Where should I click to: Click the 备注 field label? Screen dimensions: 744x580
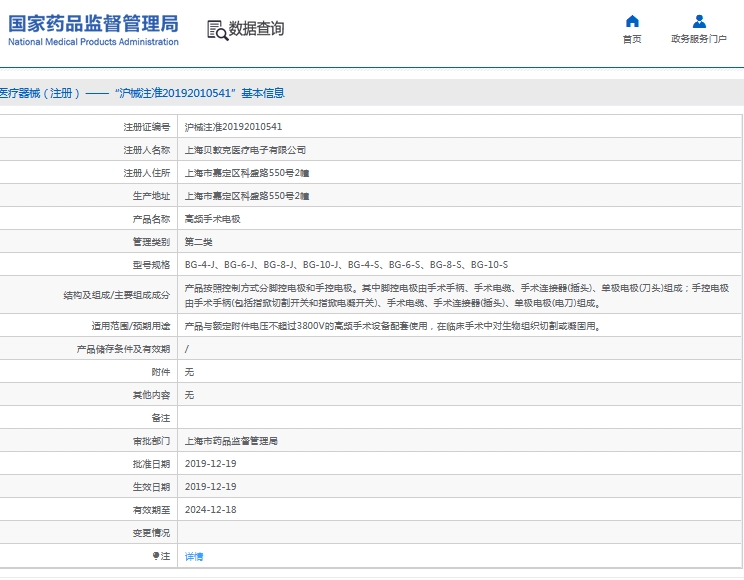tap(161, 418)
